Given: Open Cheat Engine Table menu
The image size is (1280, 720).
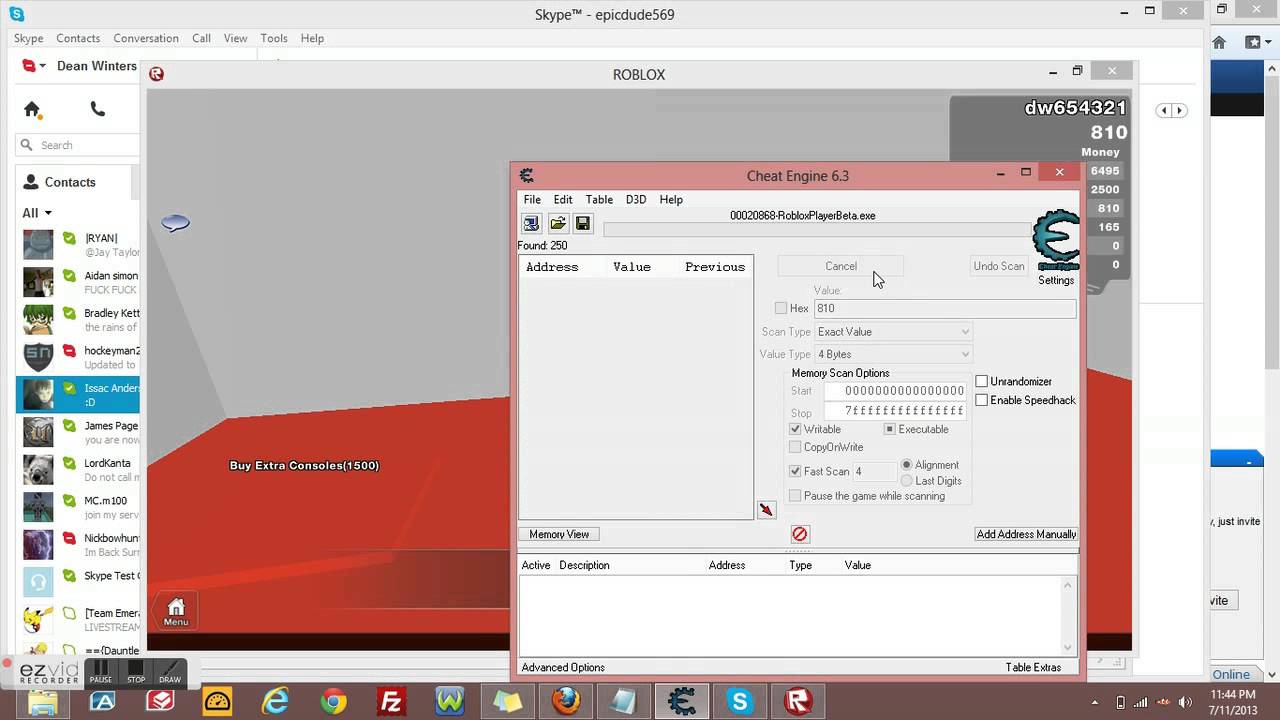Looking at the screenshot, I should pyautogui.click(x=599, y=199).
